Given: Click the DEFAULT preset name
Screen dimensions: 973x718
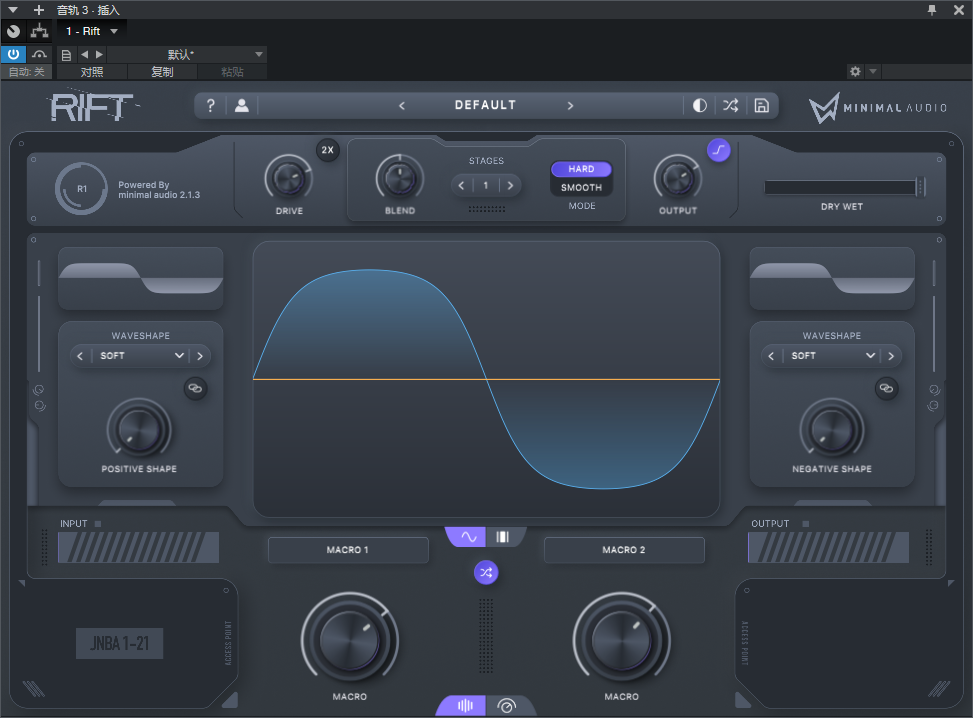Looking at the screenshot, I should 485,105.
